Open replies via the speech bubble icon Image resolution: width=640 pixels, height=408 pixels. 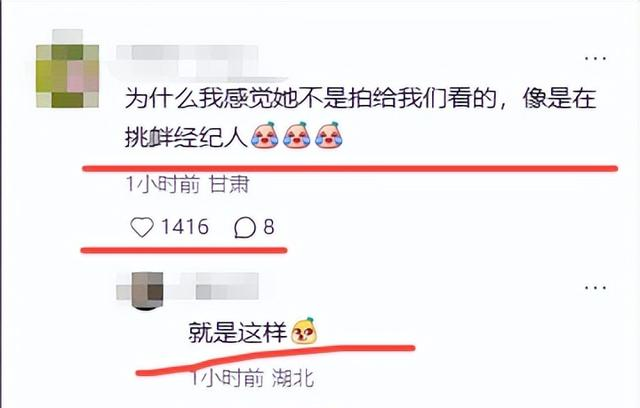pyautogui.click(x=245, y=227)
